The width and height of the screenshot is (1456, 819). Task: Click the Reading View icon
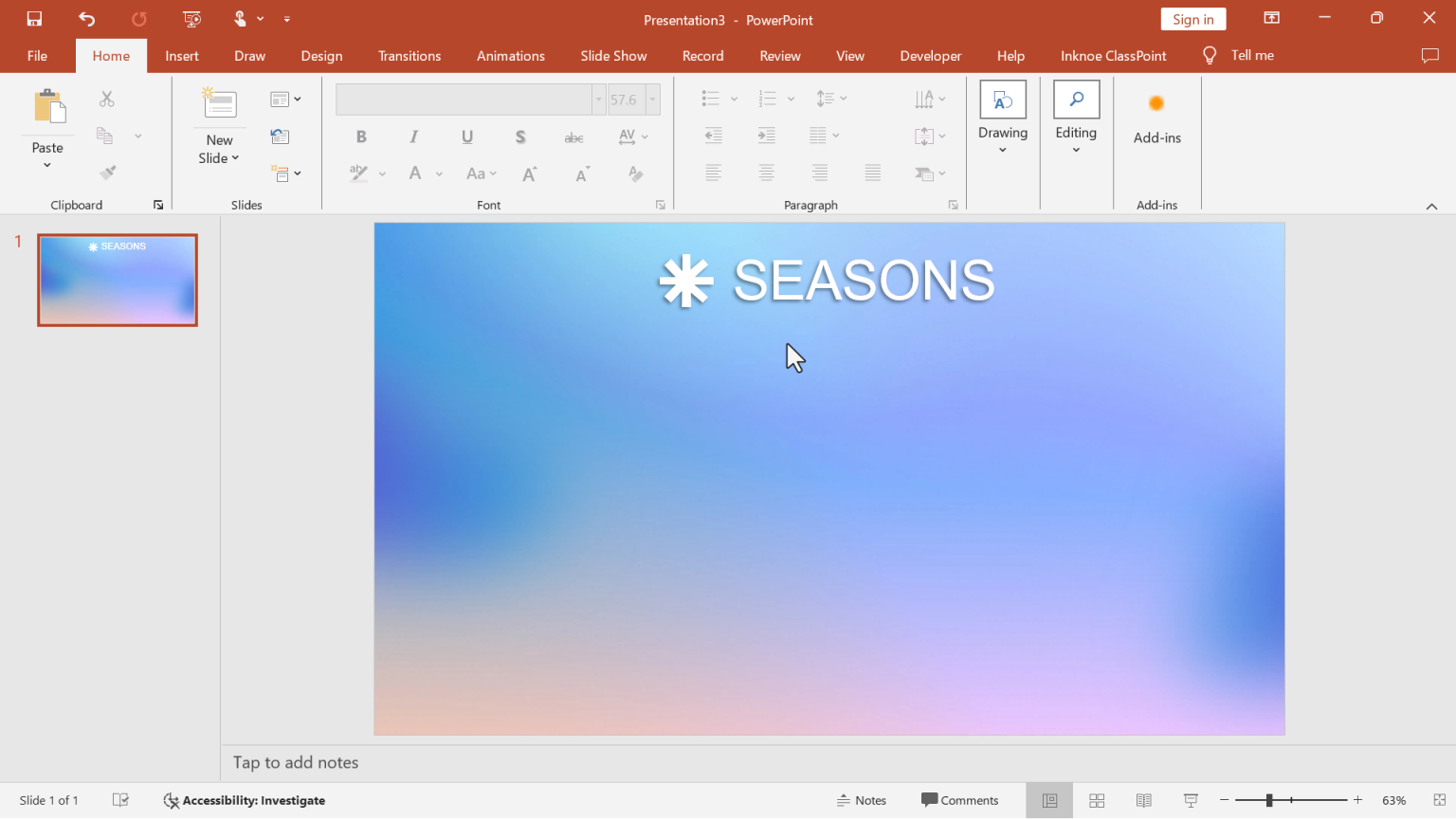(x=1143, y=800)
